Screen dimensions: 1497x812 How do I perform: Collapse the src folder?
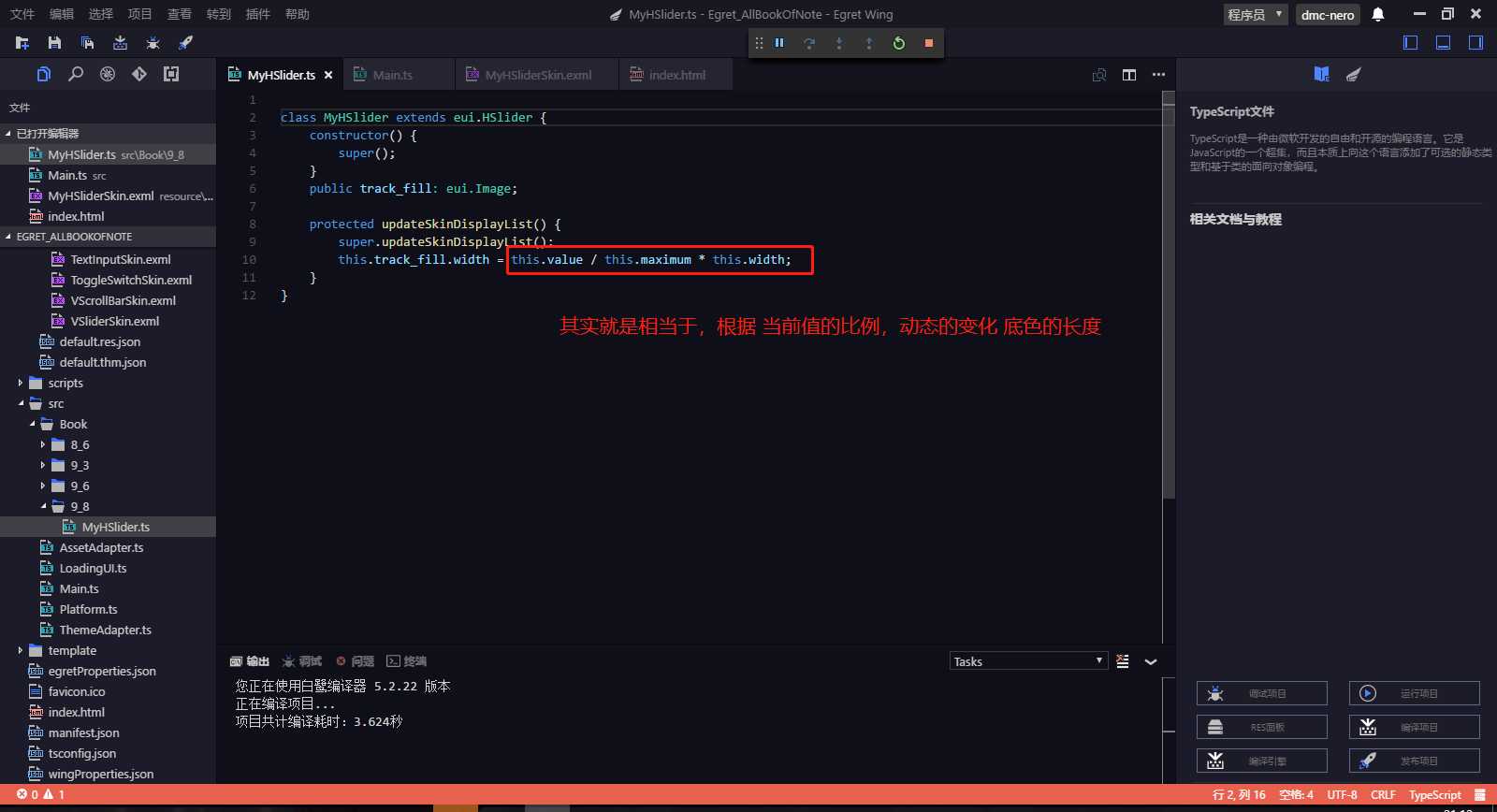(20, 403)
